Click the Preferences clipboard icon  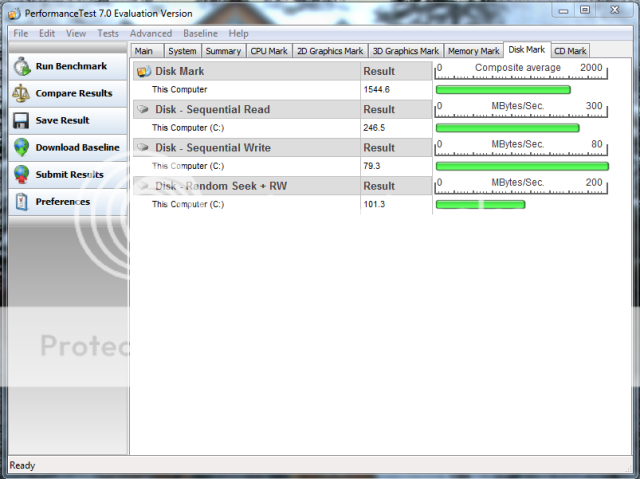coord(20,201)
